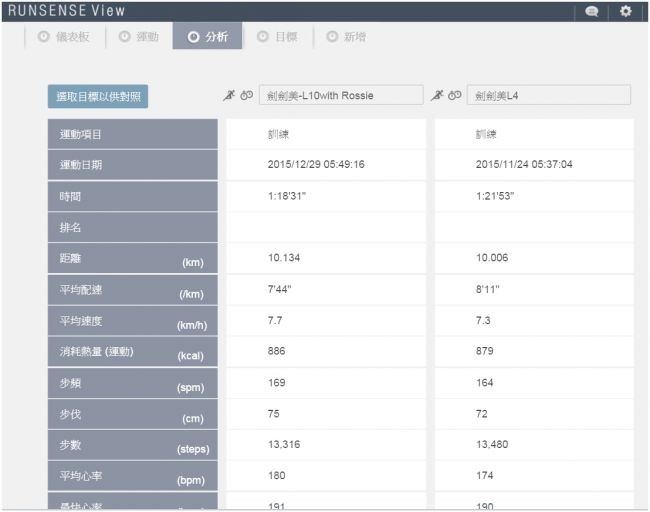Click cadence value 164

485,383
